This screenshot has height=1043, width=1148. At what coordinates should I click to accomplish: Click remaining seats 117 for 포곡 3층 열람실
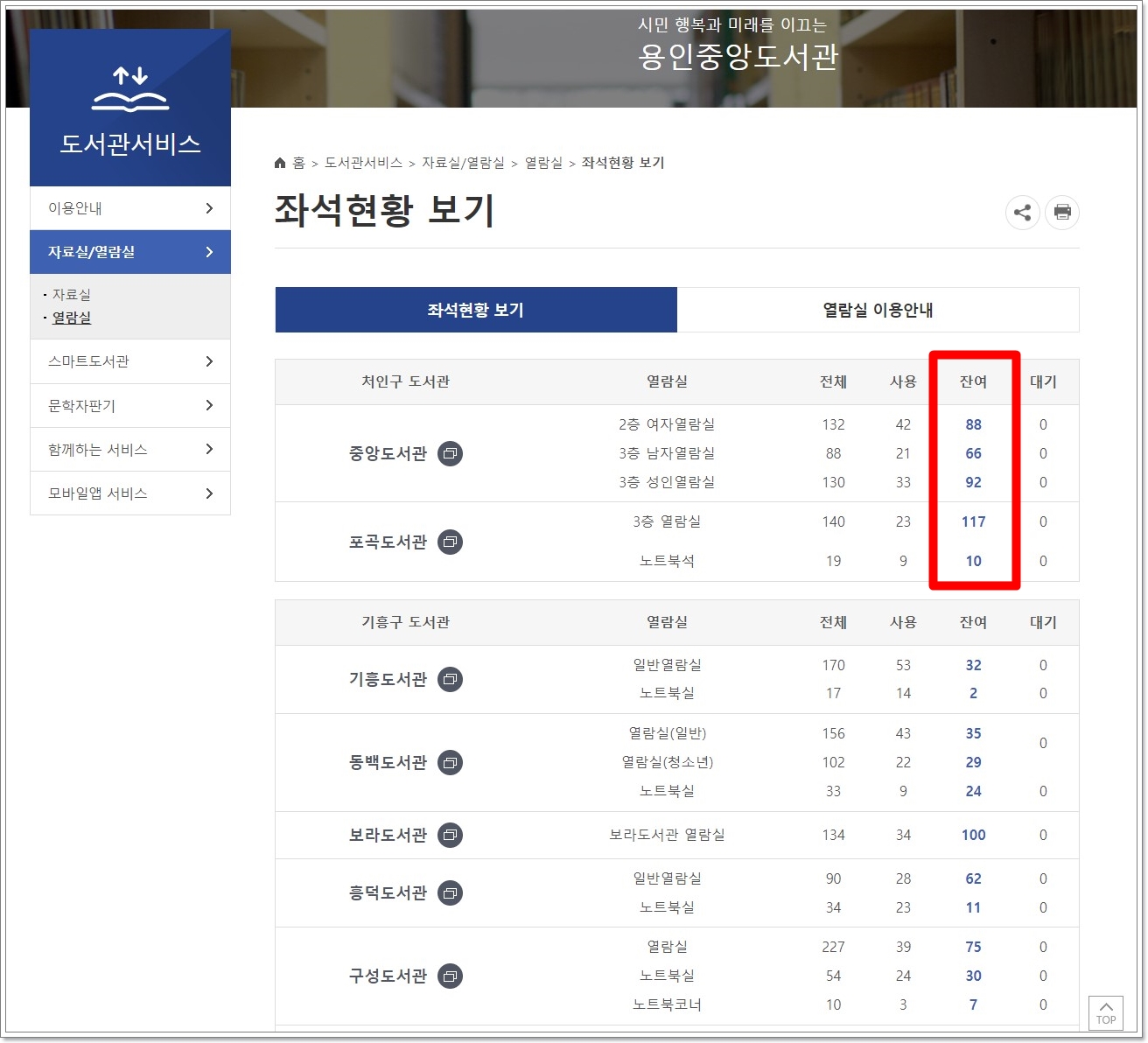[973, 521]
